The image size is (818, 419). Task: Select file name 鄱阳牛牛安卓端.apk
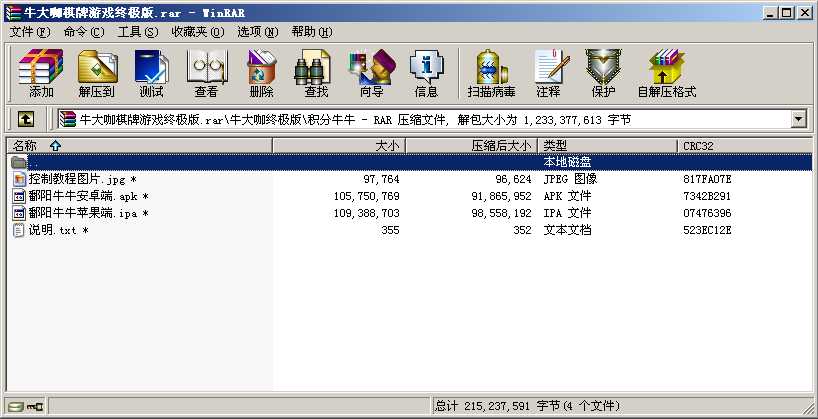point(83,196)
